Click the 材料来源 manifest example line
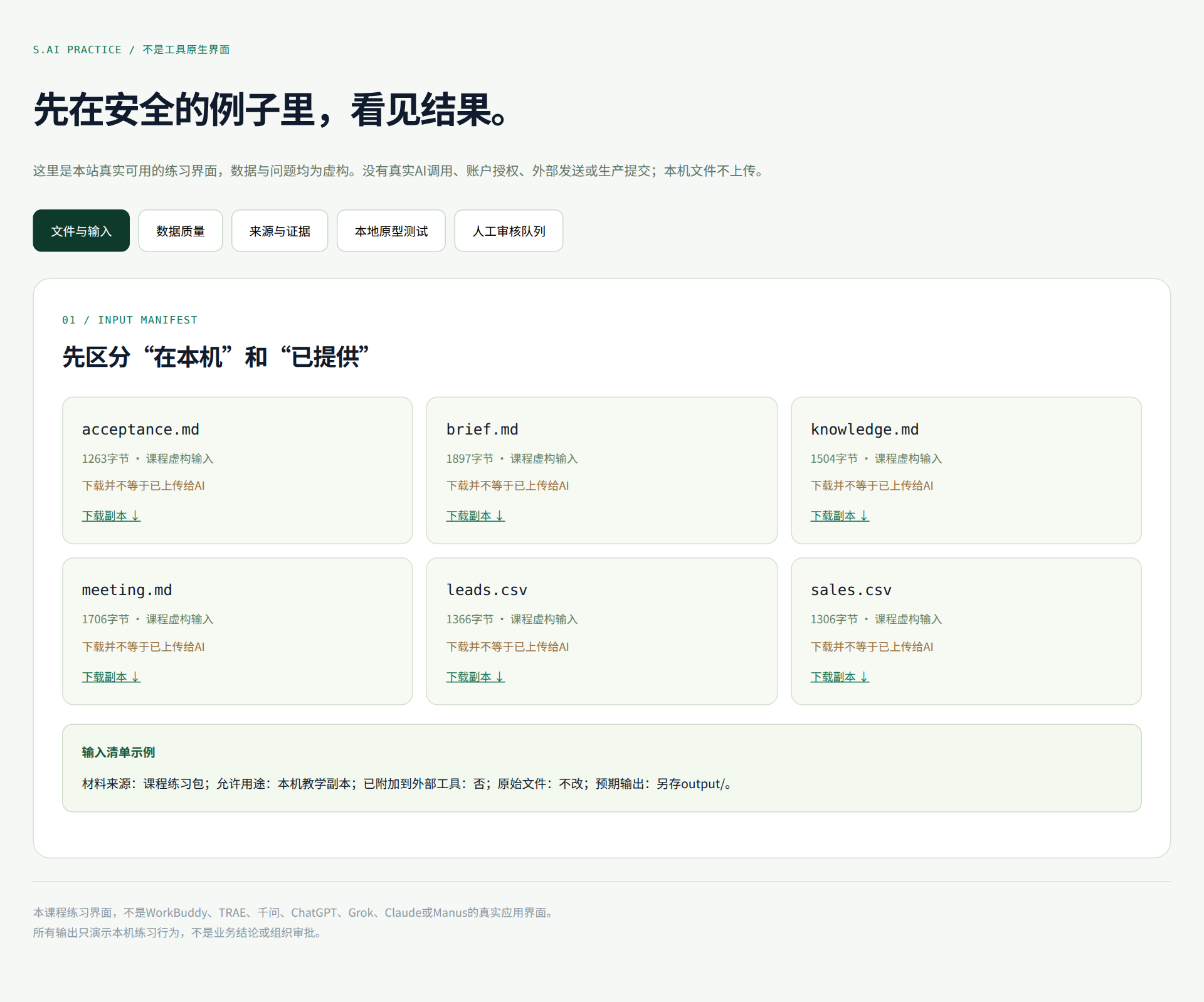Viewport: 1204px width, 1002px height. (406, 784)
